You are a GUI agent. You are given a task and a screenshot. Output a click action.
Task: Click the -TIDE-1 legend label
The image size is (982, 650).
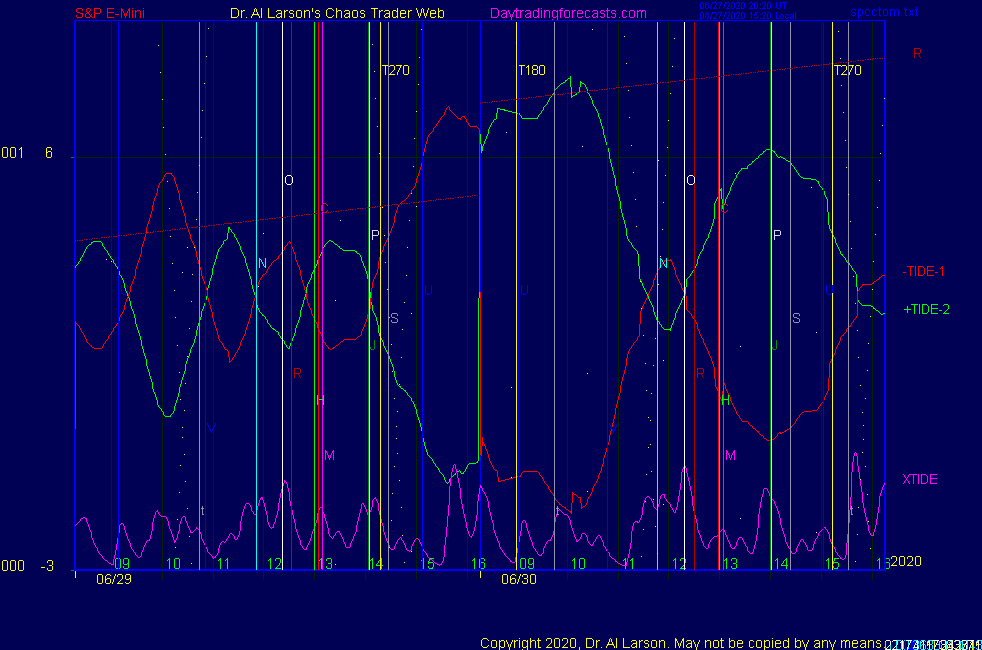[923, 271]
